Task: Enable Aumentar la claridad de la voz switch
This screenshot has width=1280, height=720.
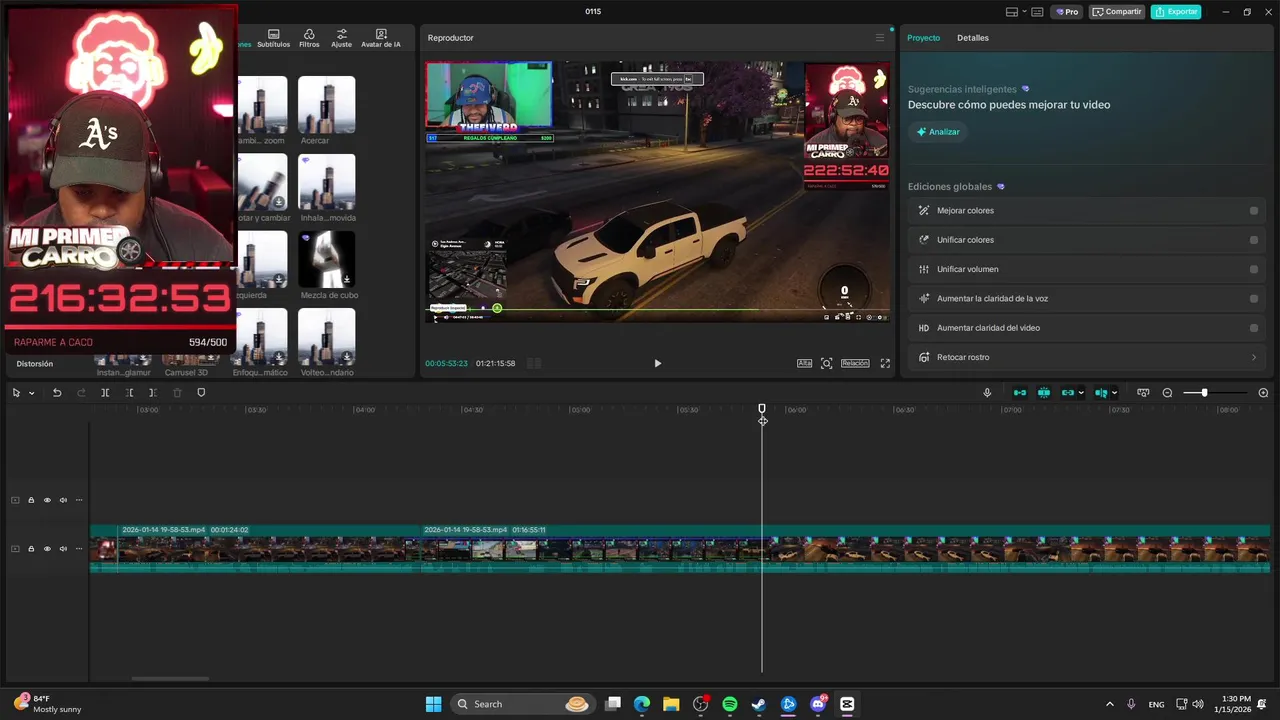Action: point(1254,298)
